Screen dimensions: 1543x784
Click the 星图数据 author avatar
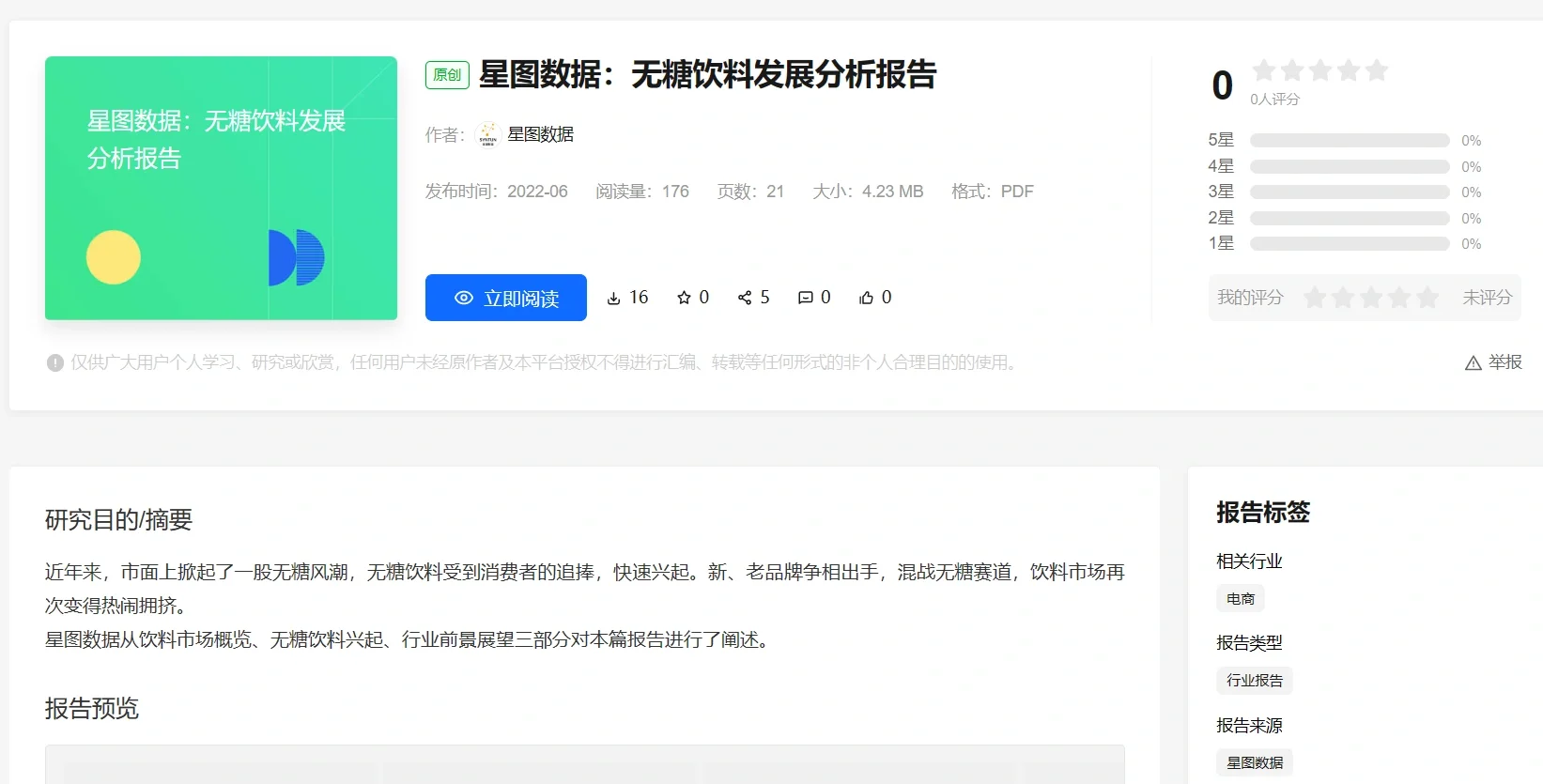(x=487, y=134)
